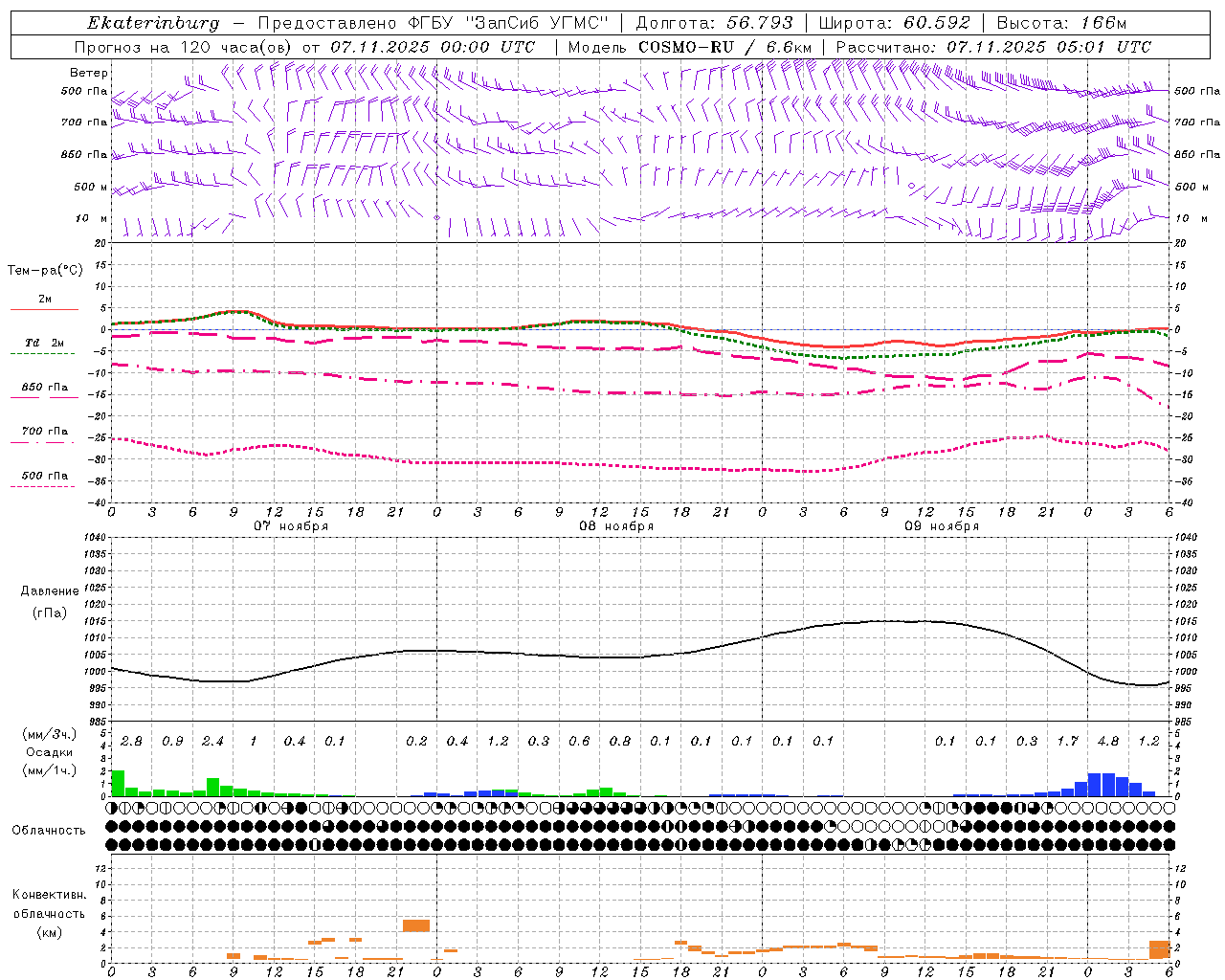Click the 0.6 precipitation total value
The width and height of the screenshot is (1225, 980).
579,741
